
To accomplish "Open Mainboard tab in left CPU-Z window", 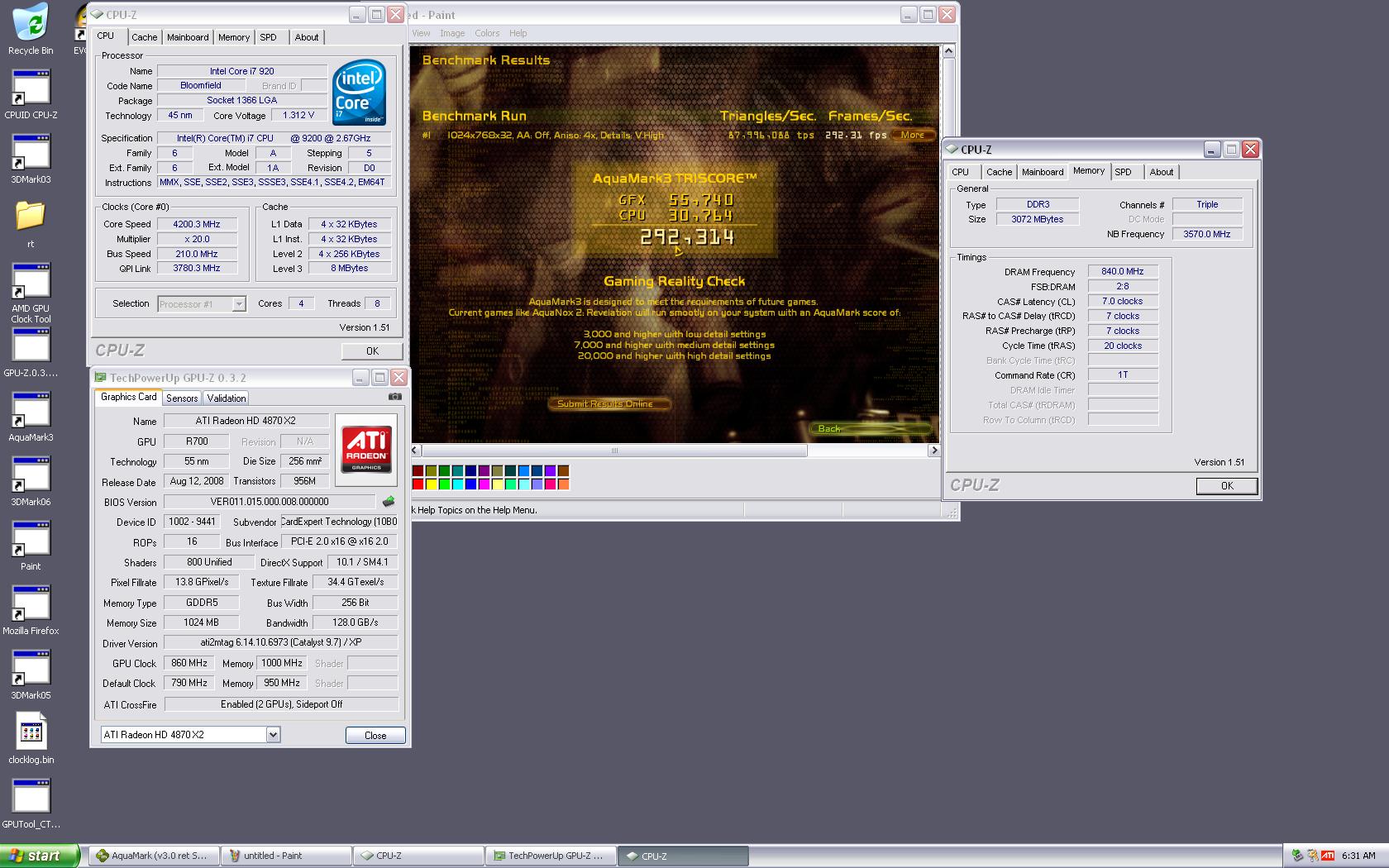I will (188, 37).
